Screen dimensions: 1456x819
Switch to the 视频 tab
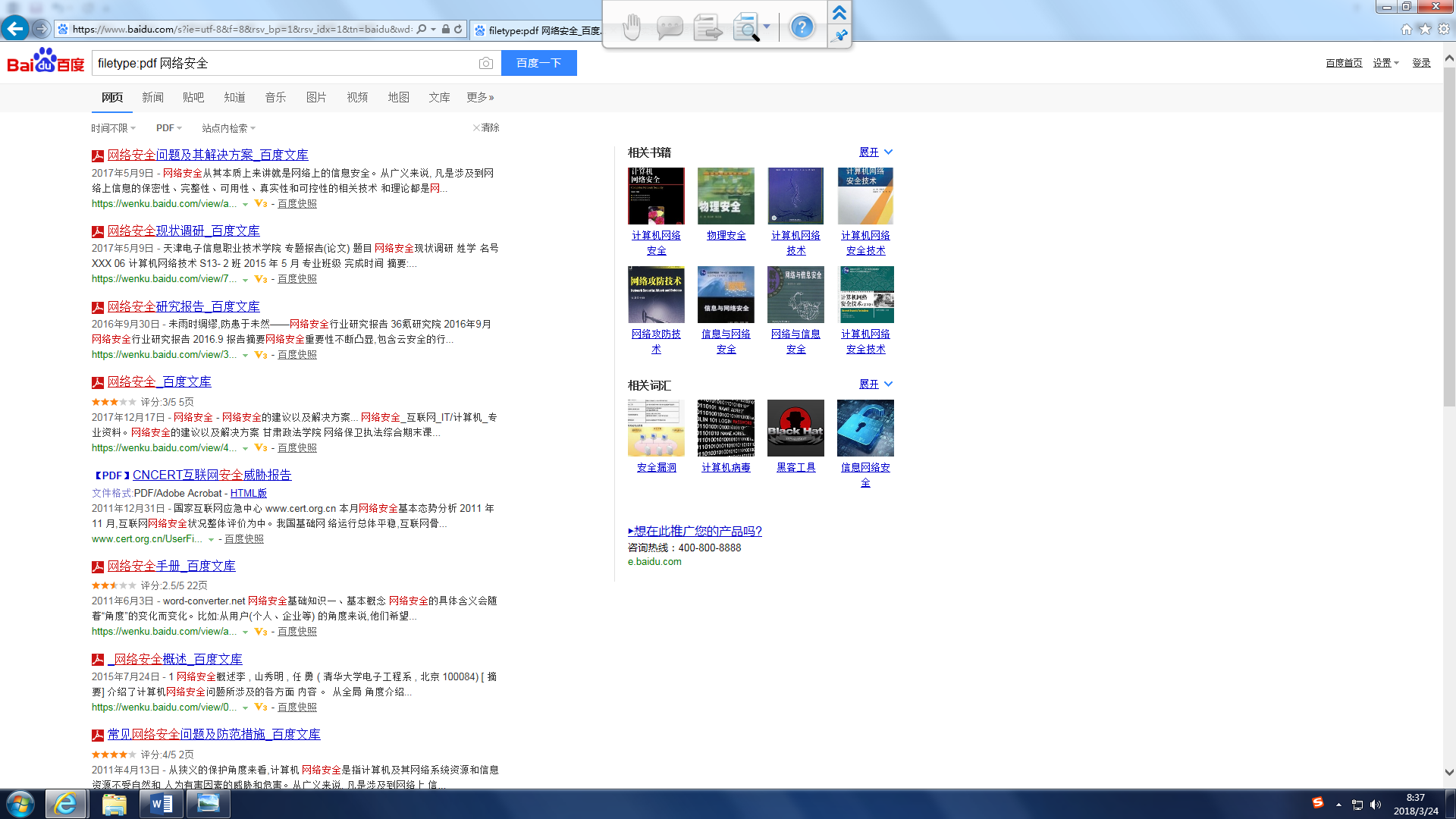[x=357, y=97]
